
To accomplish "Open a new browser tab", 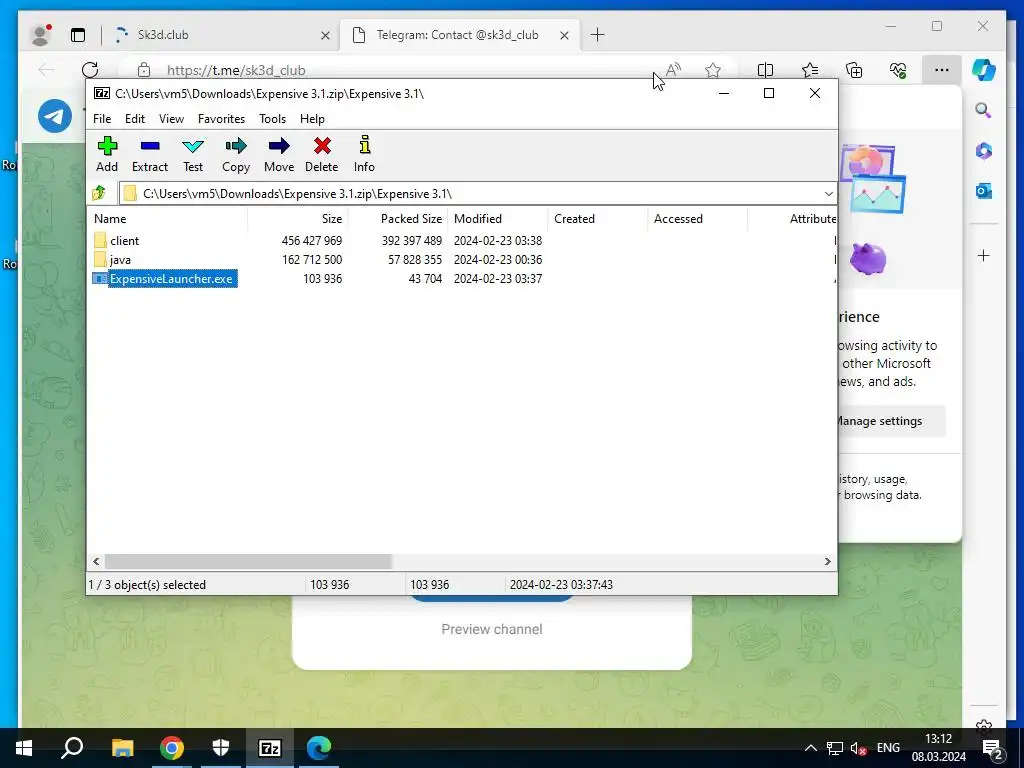I will 597,35.
